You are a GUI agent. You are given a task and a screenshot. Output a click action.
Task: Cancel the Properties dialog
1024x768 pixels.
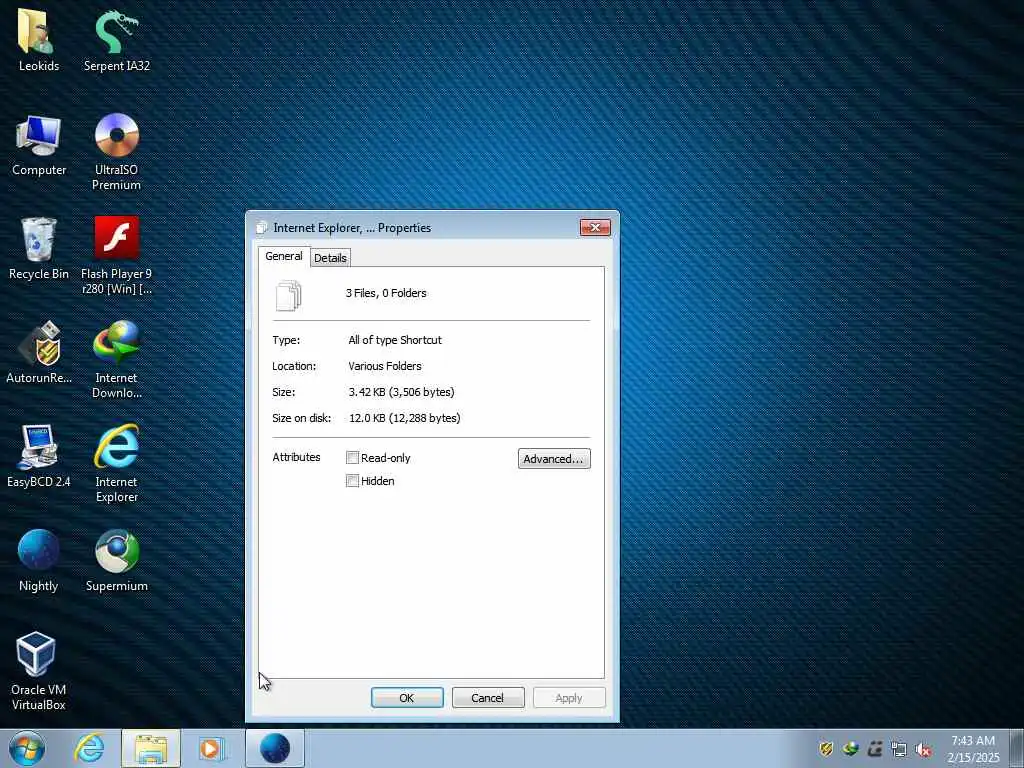pos(488,697)
